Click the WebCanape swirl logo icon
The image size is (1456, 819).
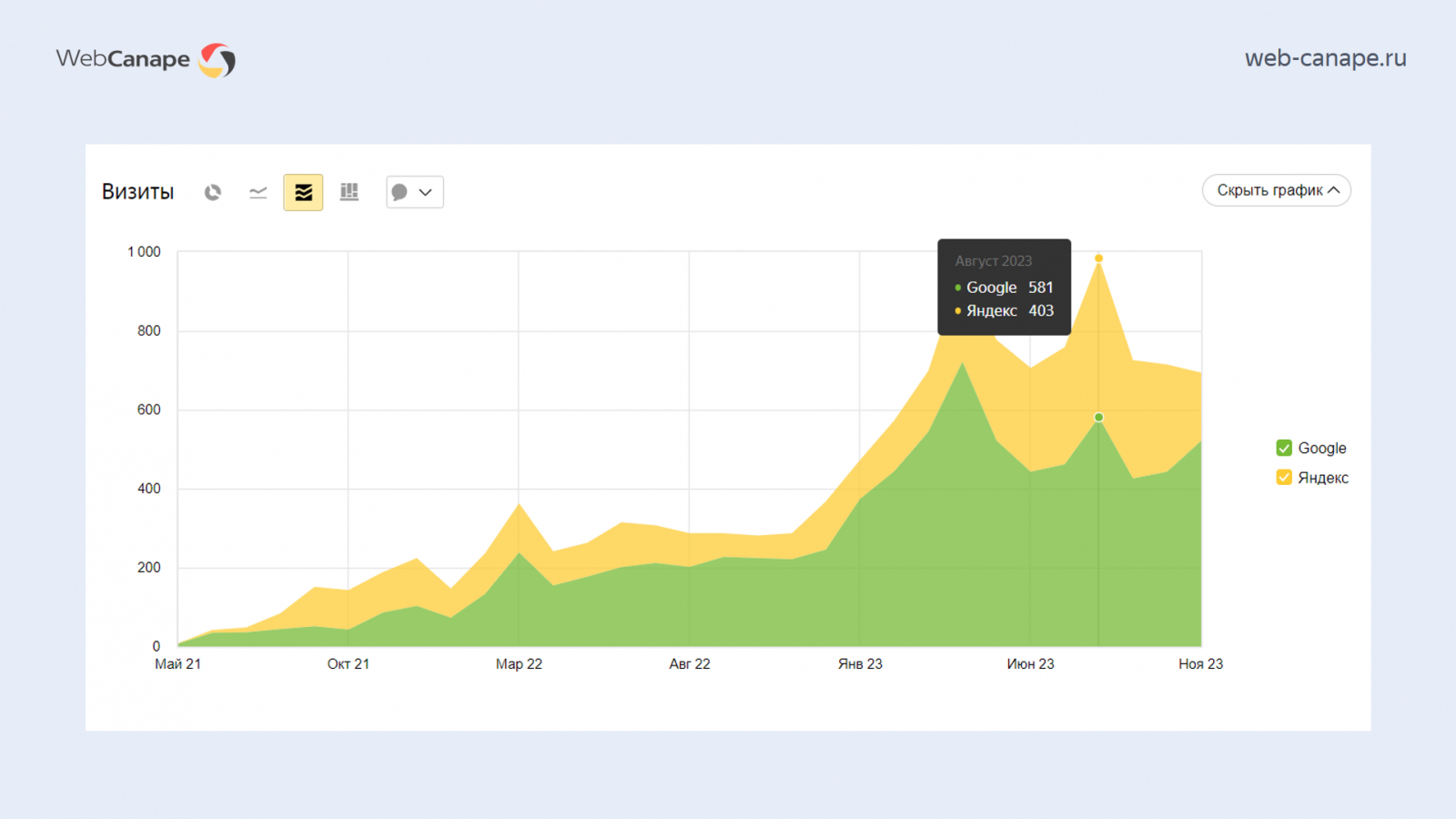tap(217, 60)
